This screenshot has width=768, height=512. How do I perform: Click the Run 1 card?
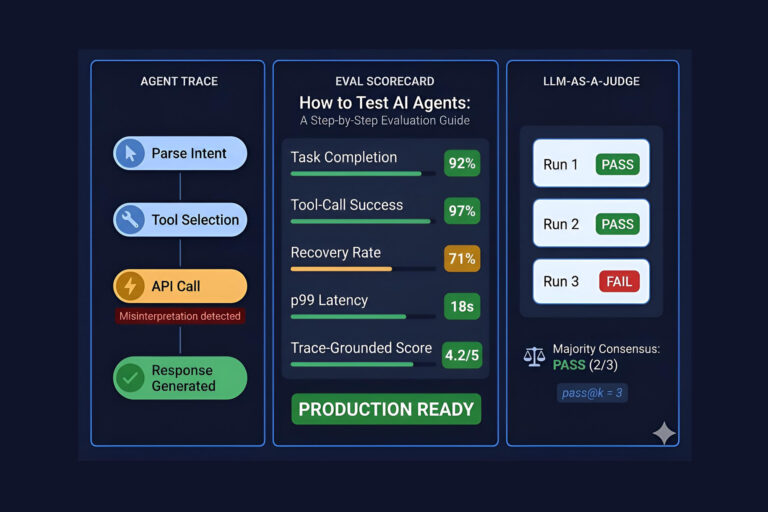591,163
